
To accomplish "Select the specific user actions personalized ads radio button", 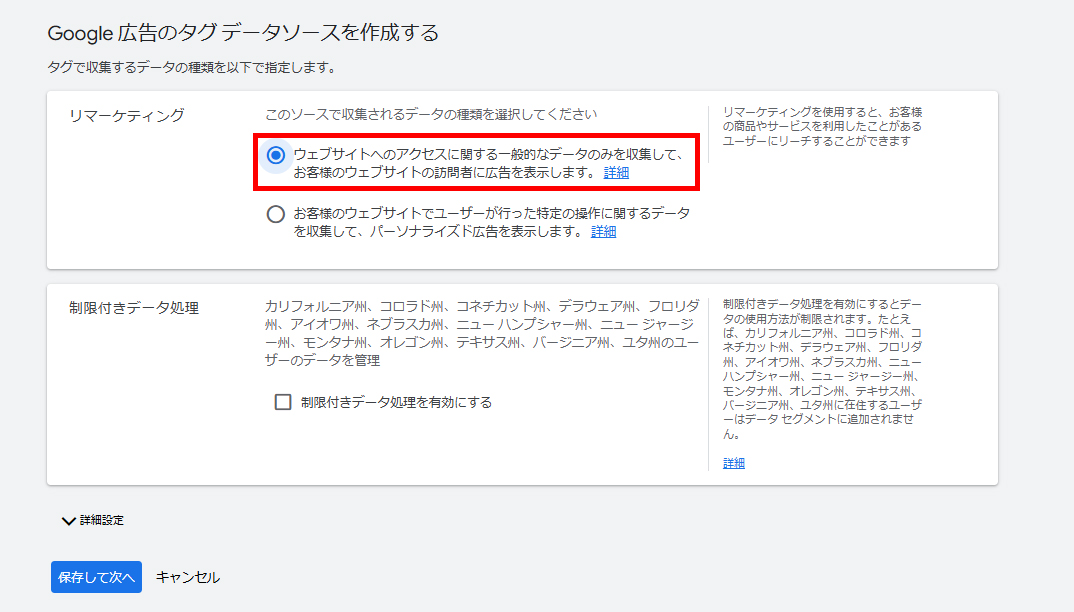I will point(276,214).
